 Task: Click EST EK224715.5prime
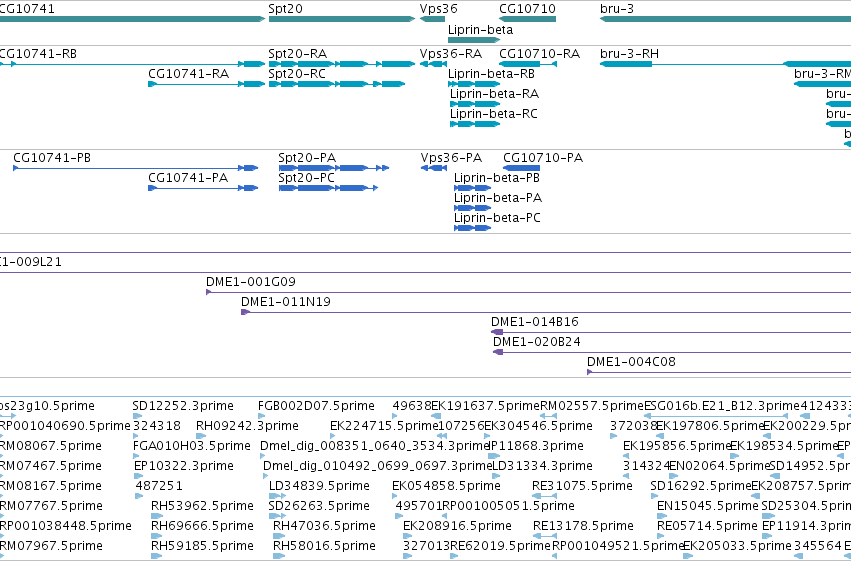point(384,426)
